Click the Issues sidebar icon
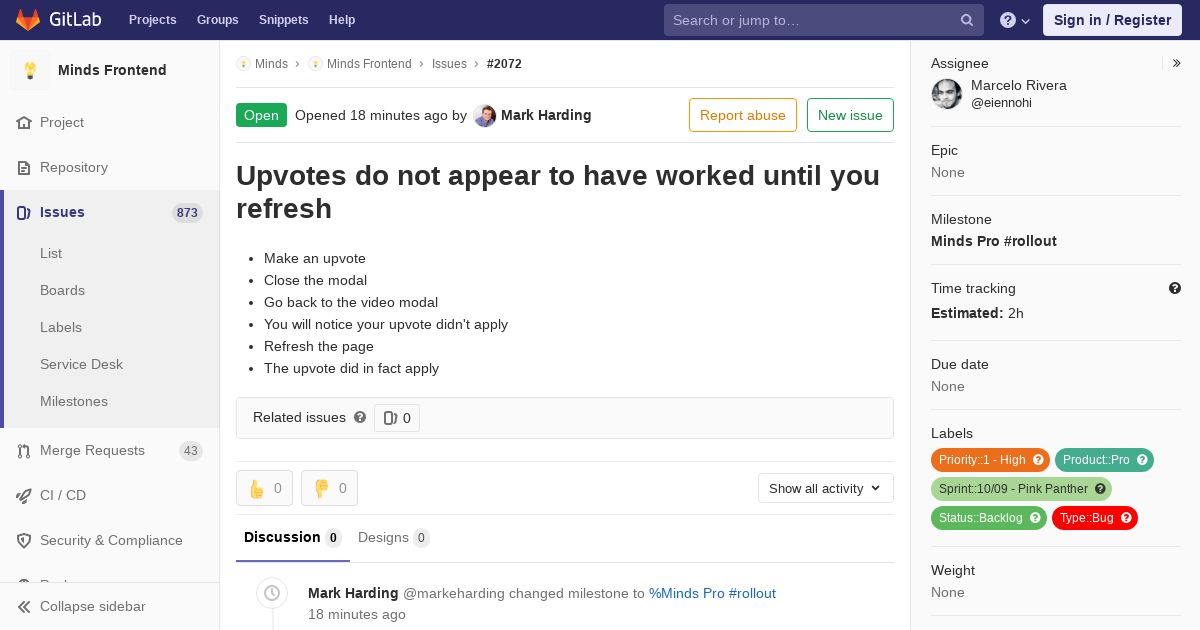This screenshot has width=1200, height=630. click(24, 213)
